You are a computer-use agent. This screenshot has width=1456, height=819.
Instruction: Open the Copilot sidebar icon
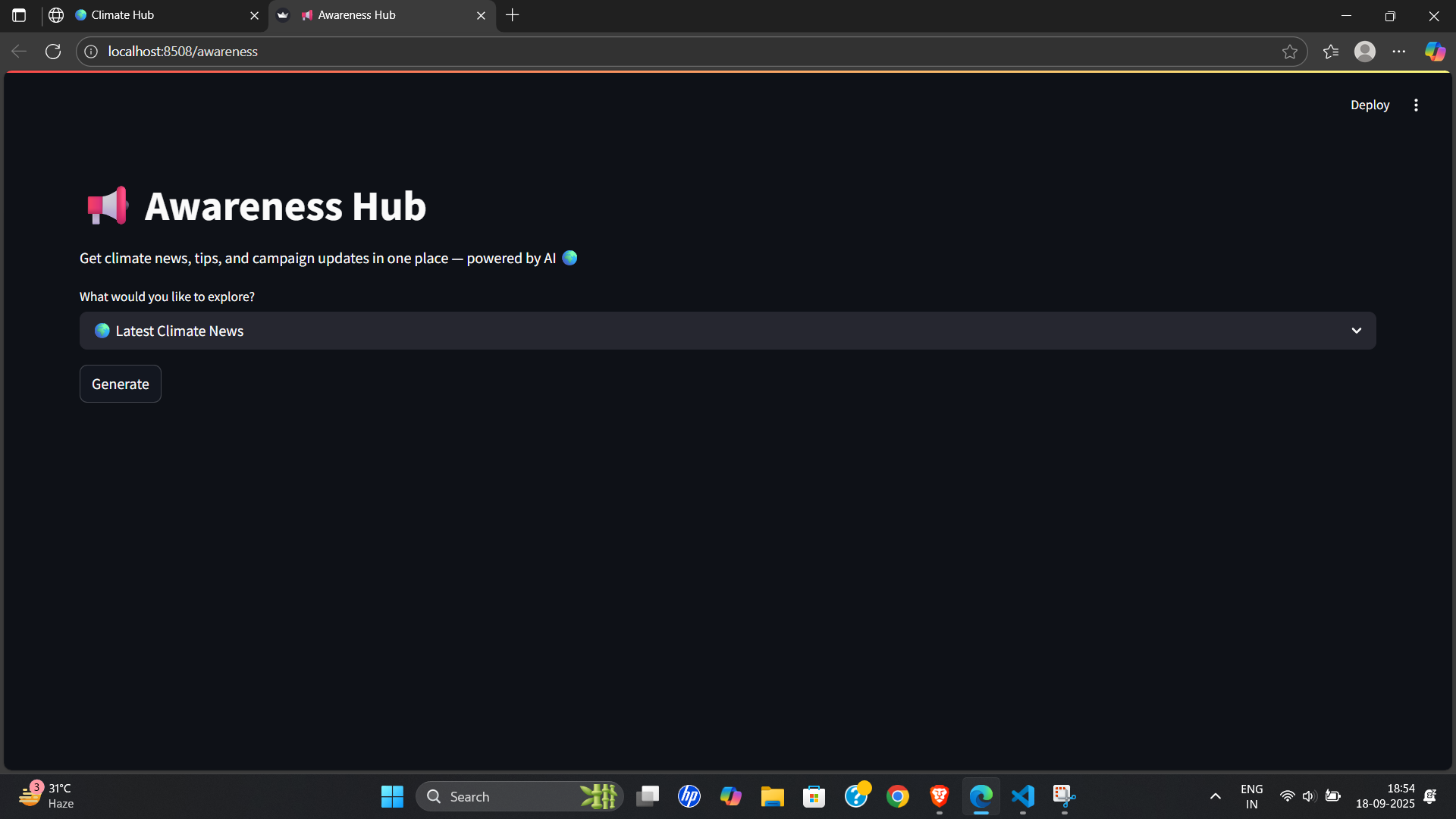coord(1435,52)
